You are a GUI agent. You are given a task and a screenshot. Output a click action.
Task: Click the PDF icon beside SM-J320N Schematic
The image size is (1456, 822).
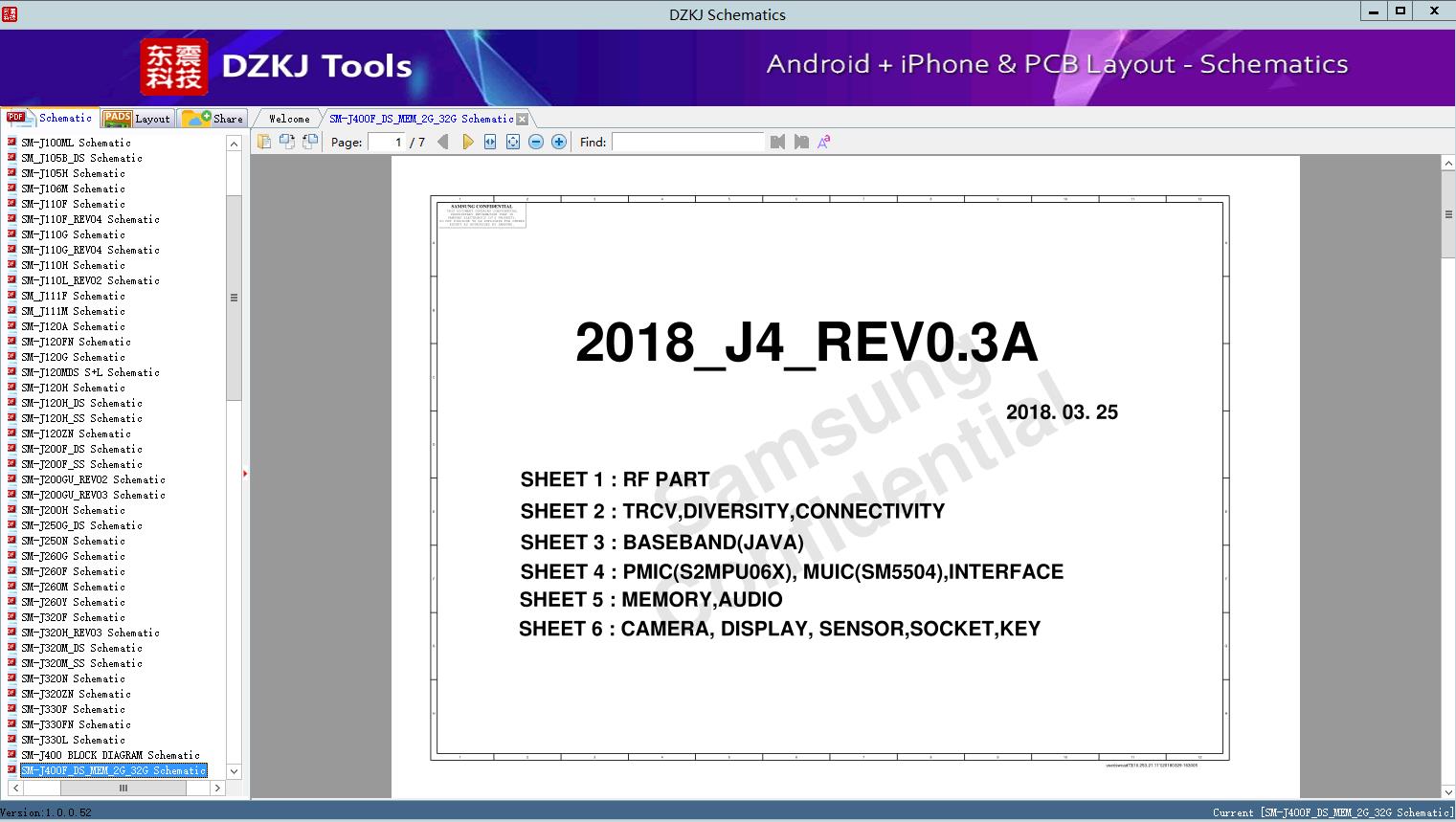12,678
